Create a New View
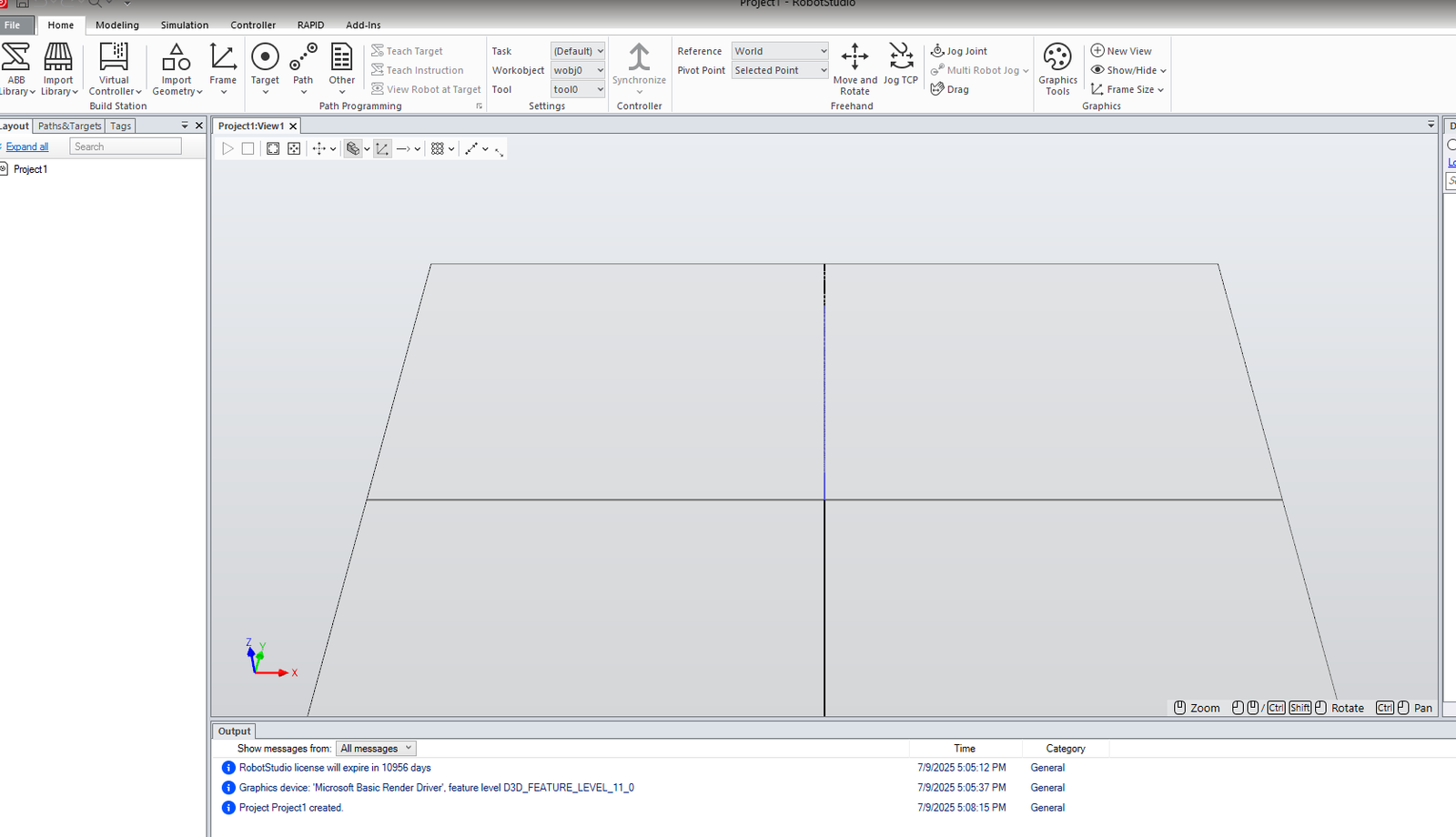 (x=1121, y=51)
